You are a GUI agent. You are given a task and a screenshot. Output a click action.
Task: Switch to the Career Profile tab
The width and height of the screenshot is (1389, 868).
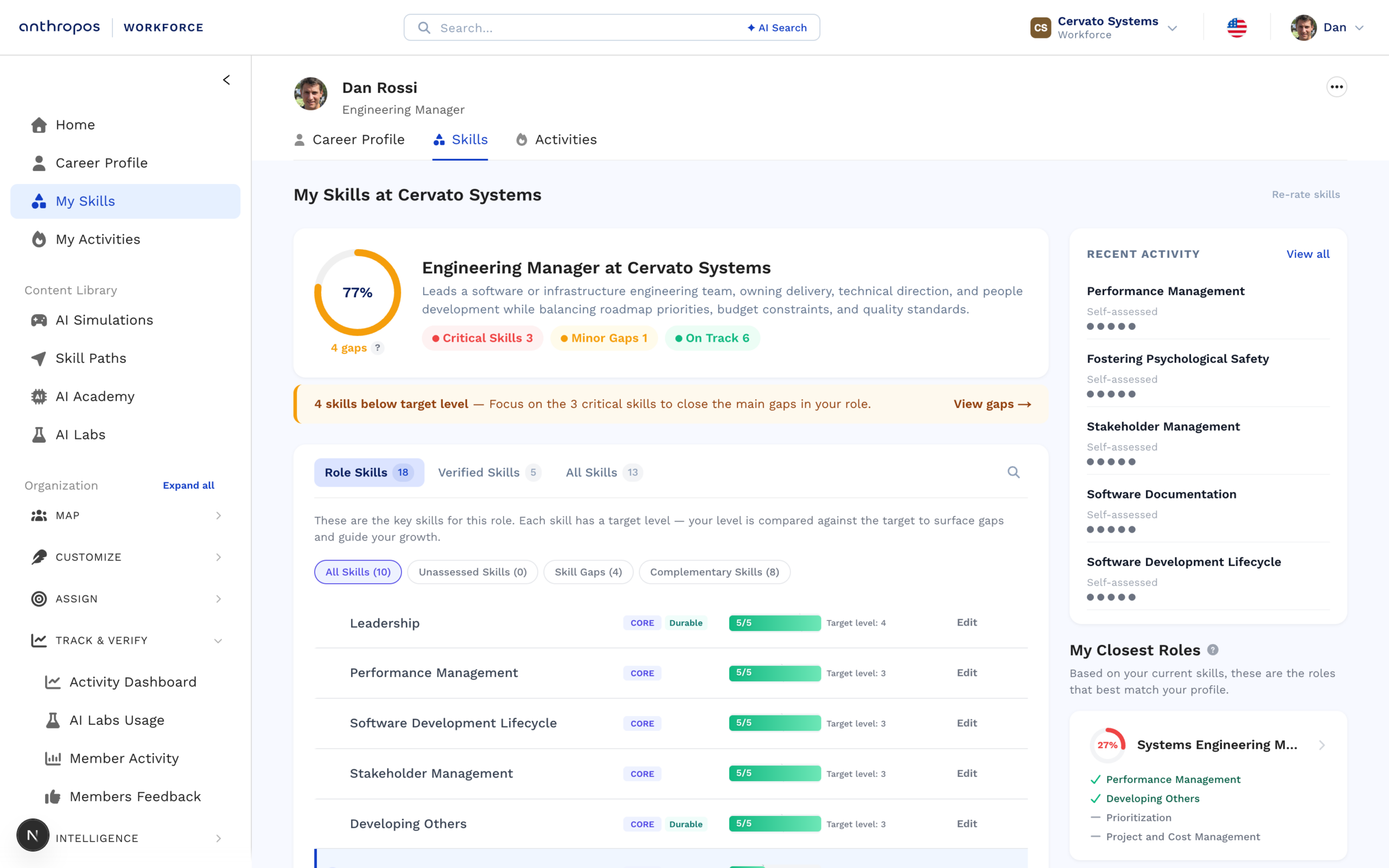coord(349,139)
